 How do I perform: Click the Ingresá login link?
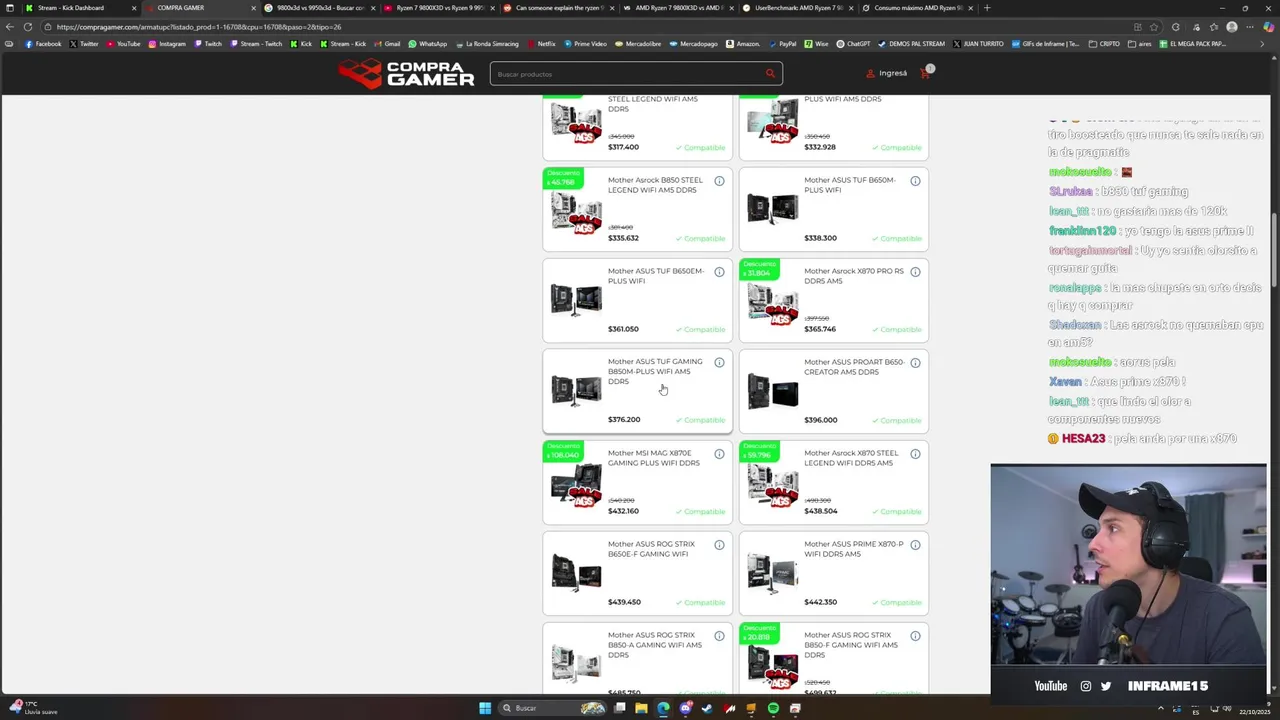(887, 73)
